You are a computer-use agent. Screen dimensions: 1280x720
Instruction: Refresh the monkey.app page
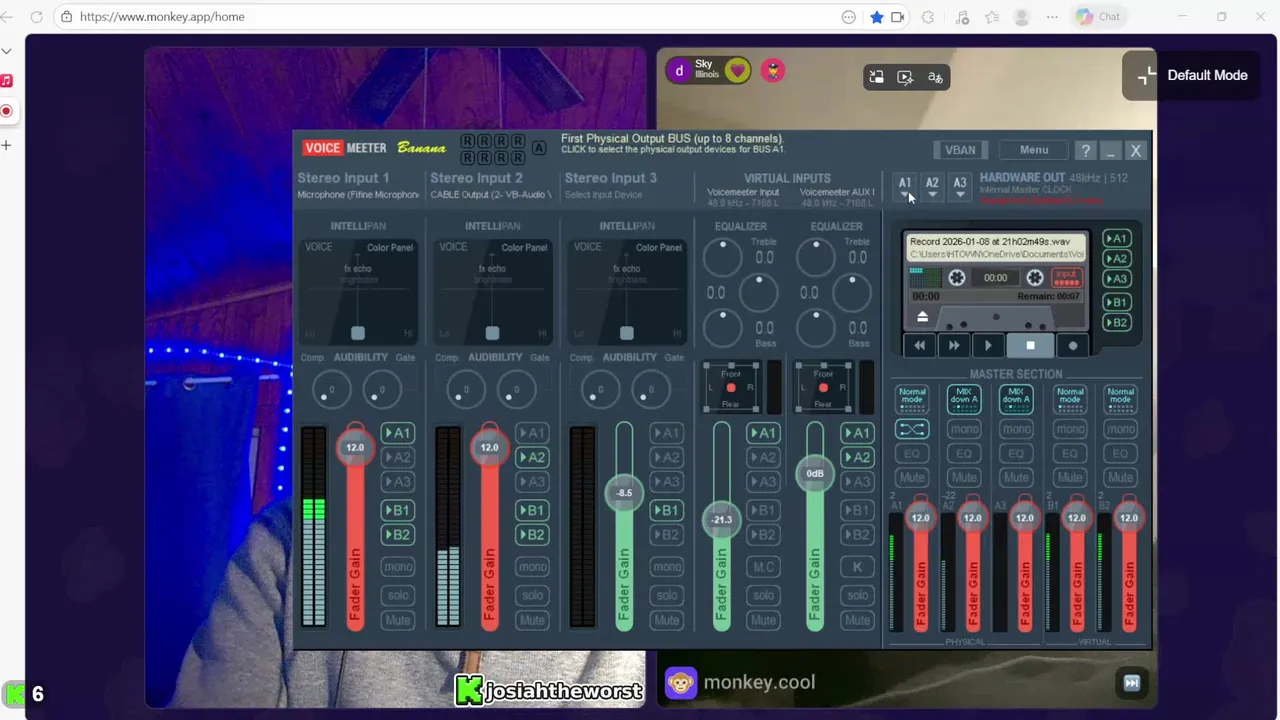[x=37, y=17]
